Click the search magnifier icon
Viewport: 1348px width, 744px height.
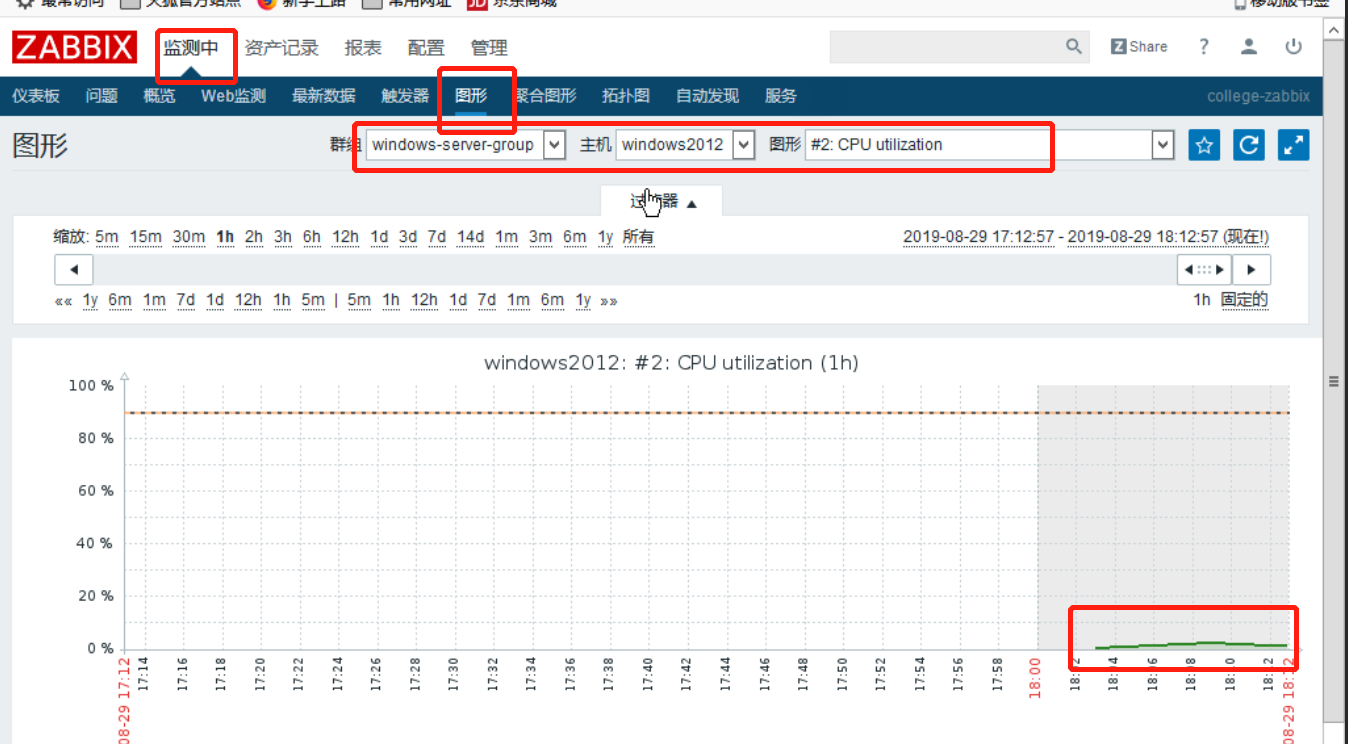point(1074,46)
